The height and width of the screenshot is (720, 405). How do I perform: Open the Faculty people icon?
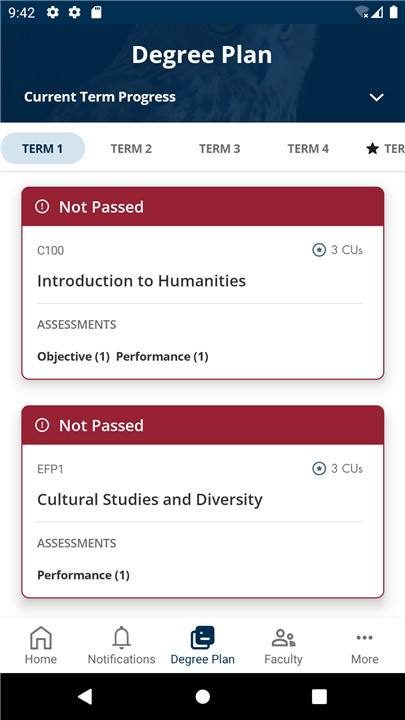[283, 638]
